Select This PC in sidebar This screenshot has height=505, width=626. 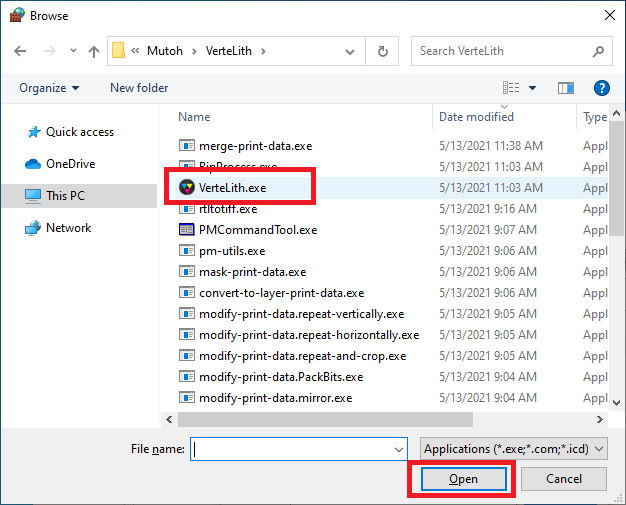79,196
